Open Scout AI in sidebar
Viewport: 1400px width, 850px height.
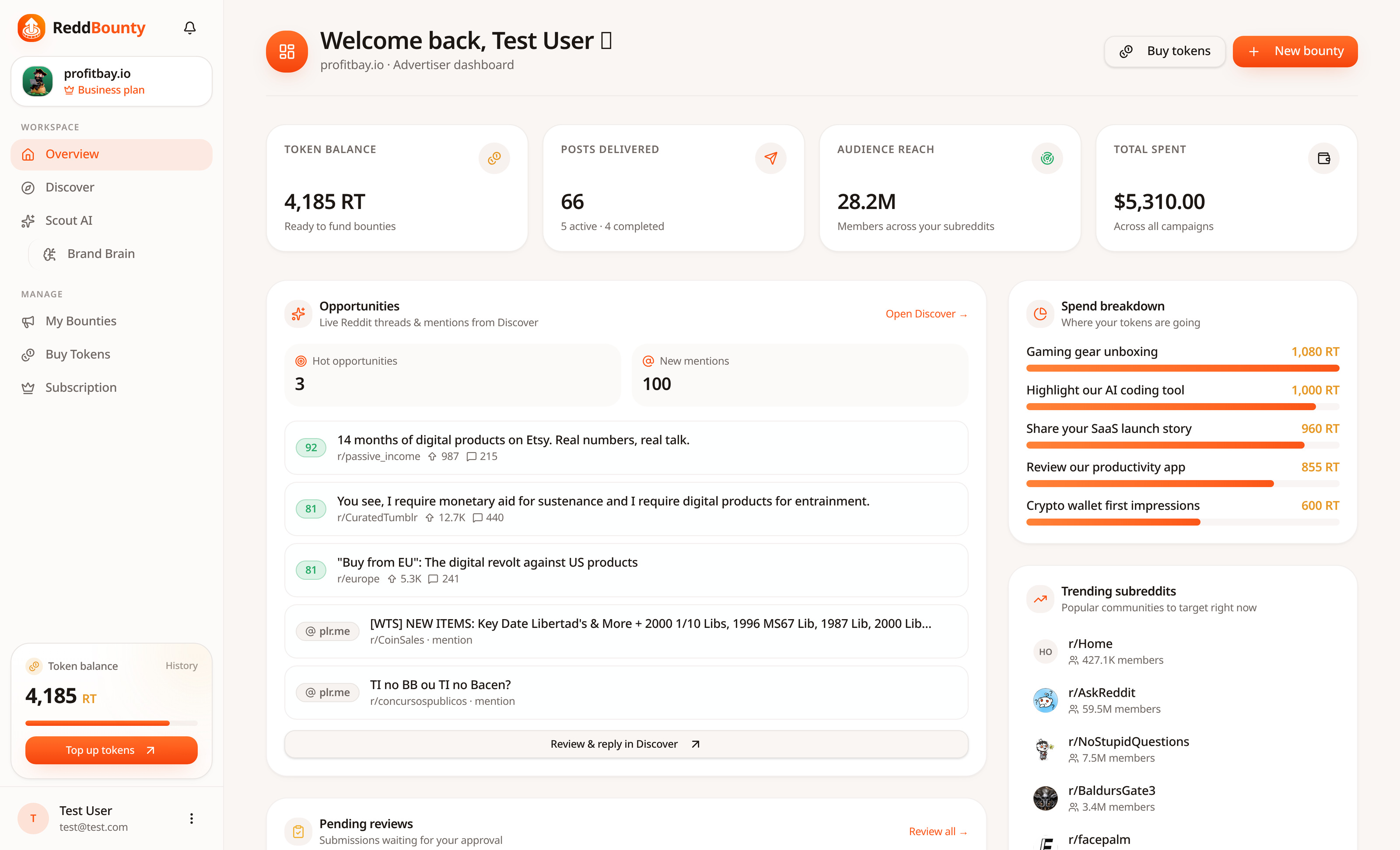tap(112, 220)
